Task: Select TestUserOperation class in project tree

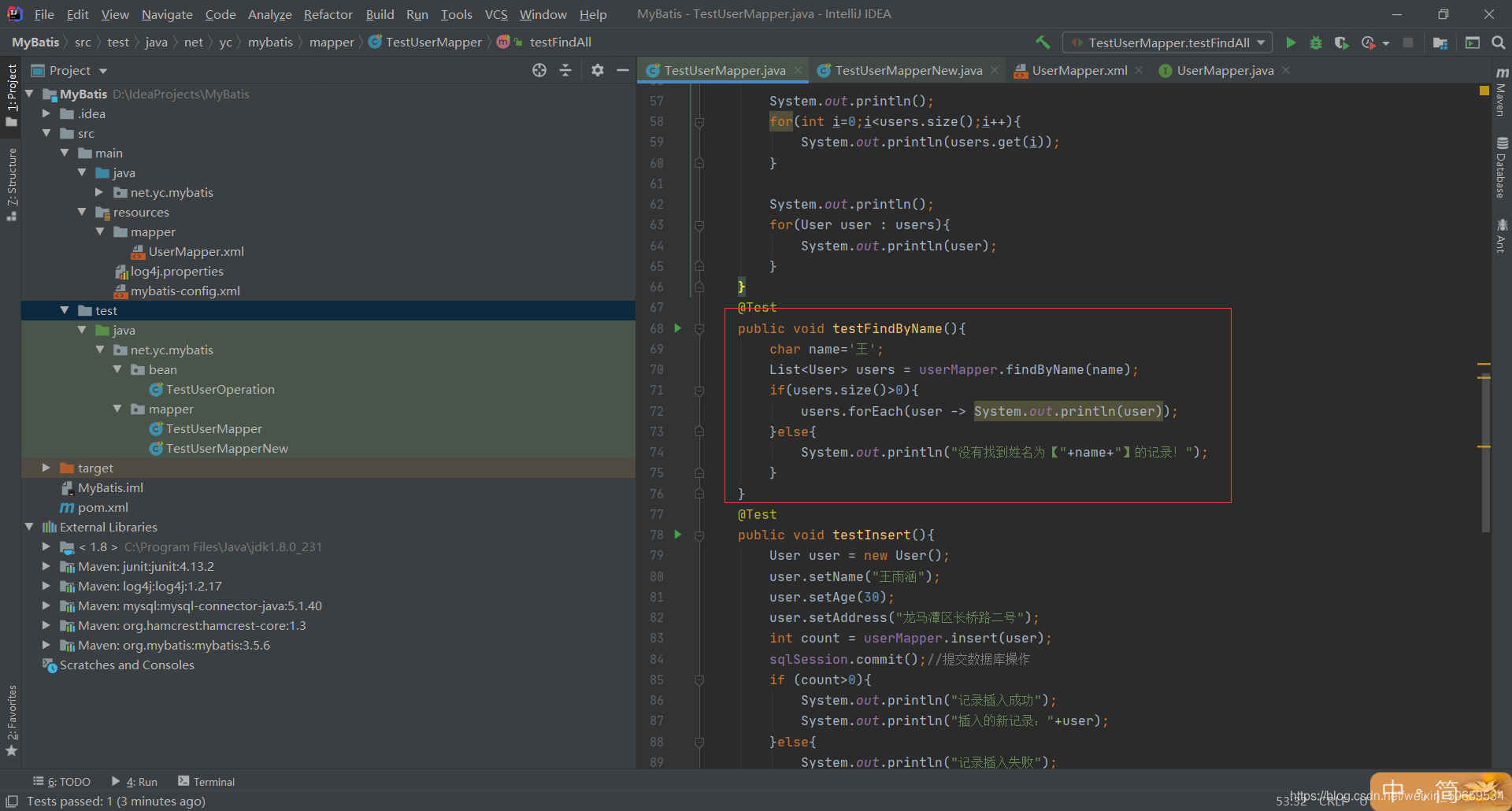Action: tap(220, 389)
